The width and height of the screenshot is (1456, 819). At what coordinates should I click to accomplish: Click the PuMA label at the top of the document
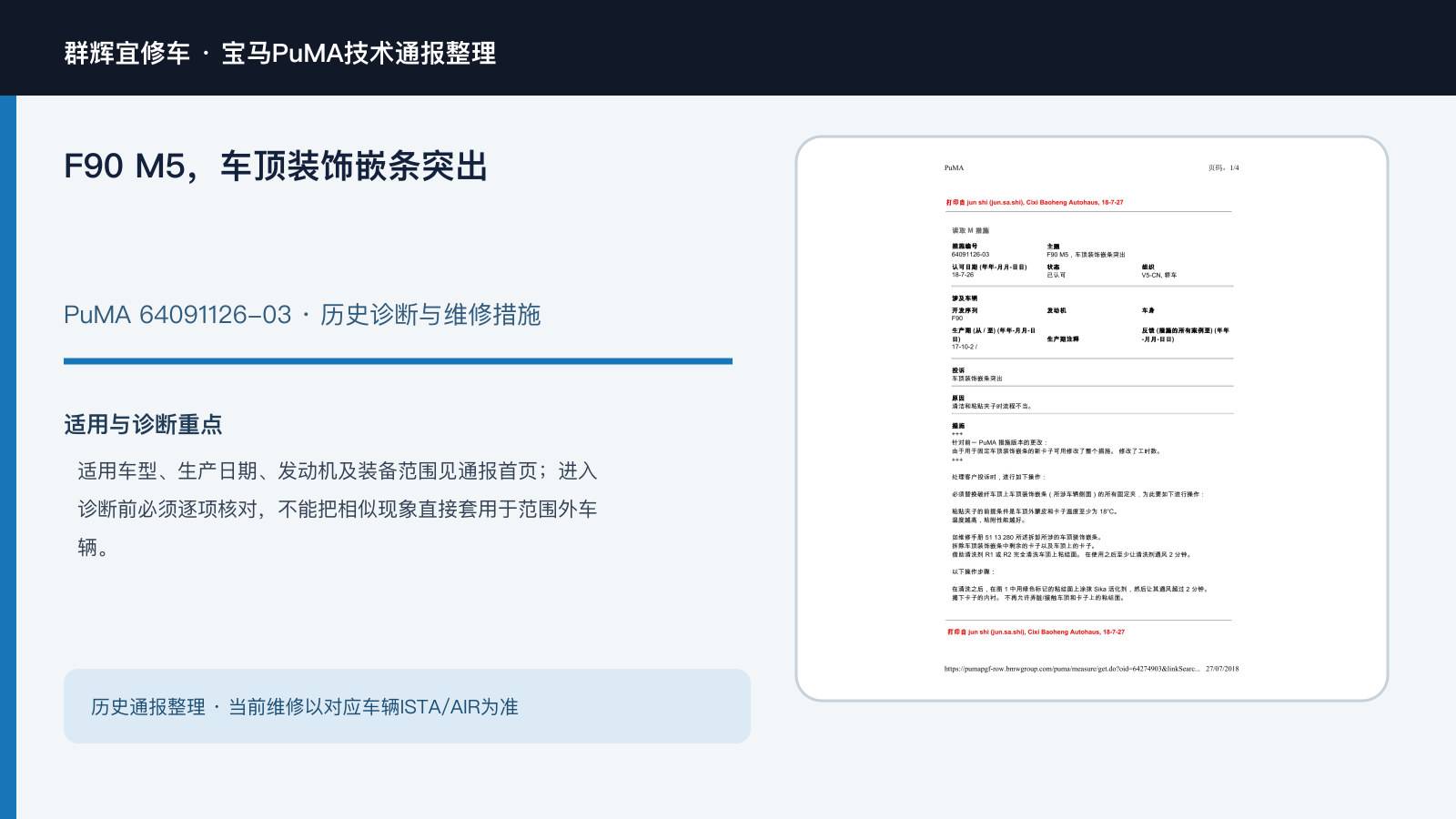point(954,167)
